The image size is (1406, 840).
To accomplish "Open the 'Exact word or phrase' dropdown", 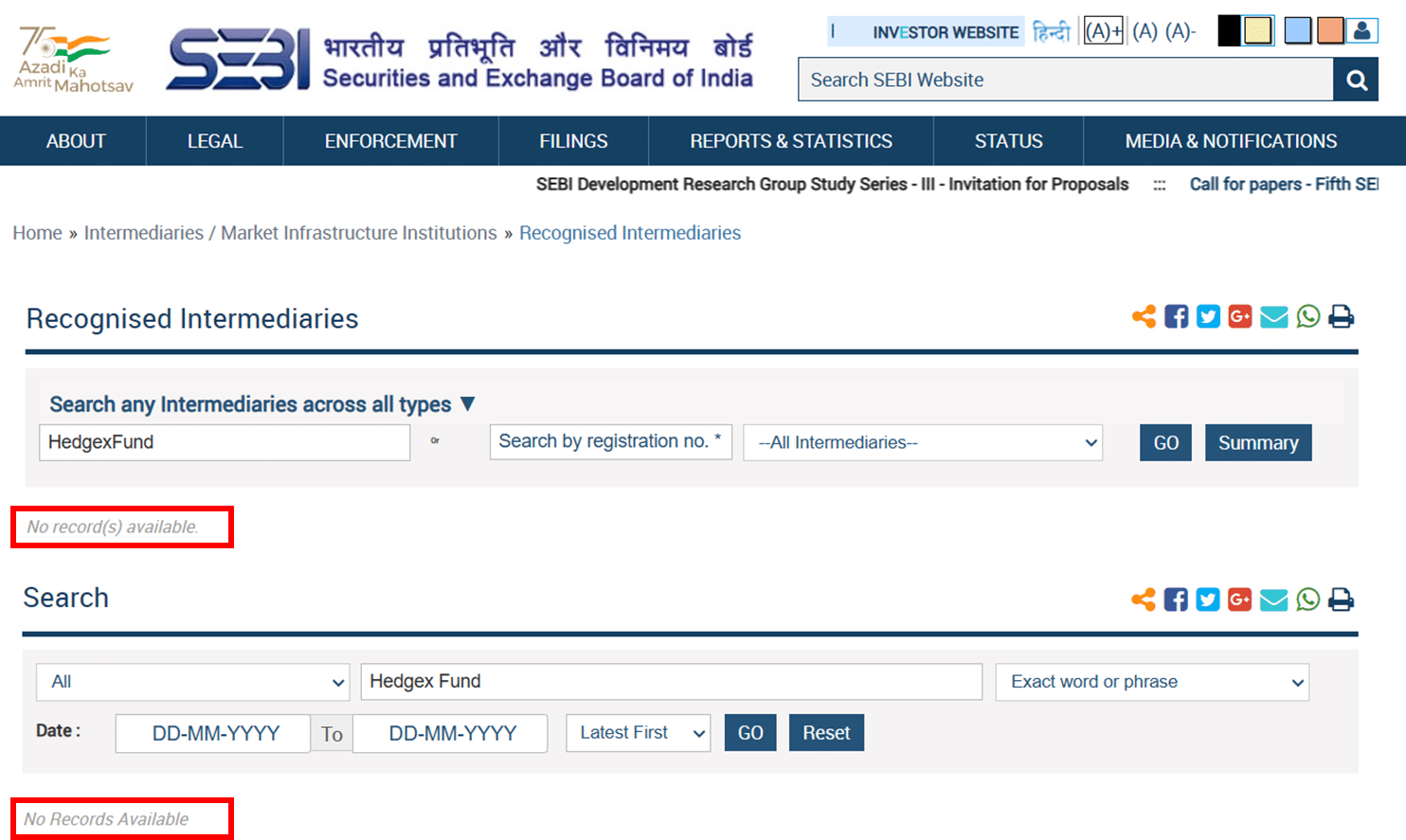I will pyautogui.click(x=1152, y=682).
